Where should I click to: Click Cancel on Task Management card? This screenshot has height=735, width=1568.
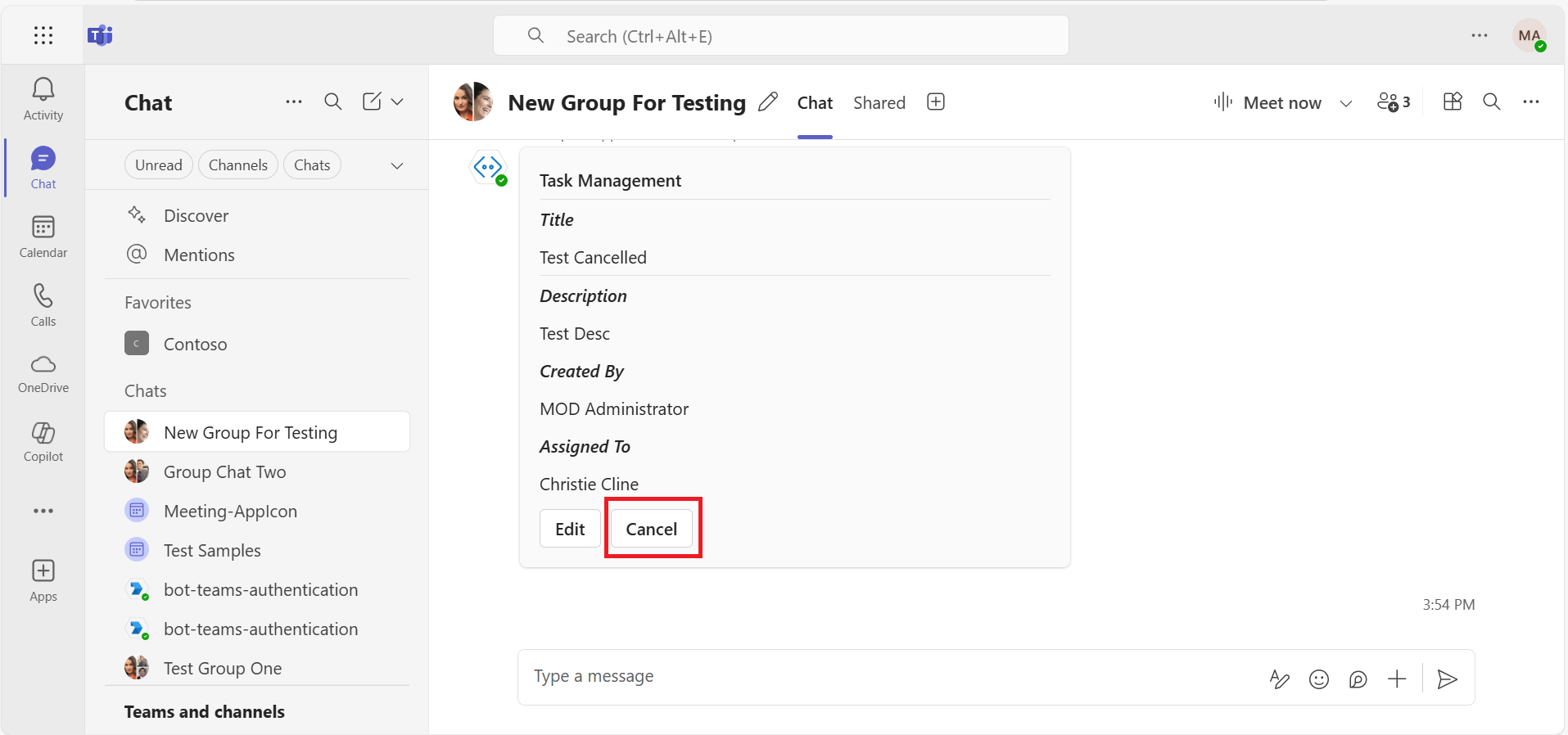click(x=652, y=529)
